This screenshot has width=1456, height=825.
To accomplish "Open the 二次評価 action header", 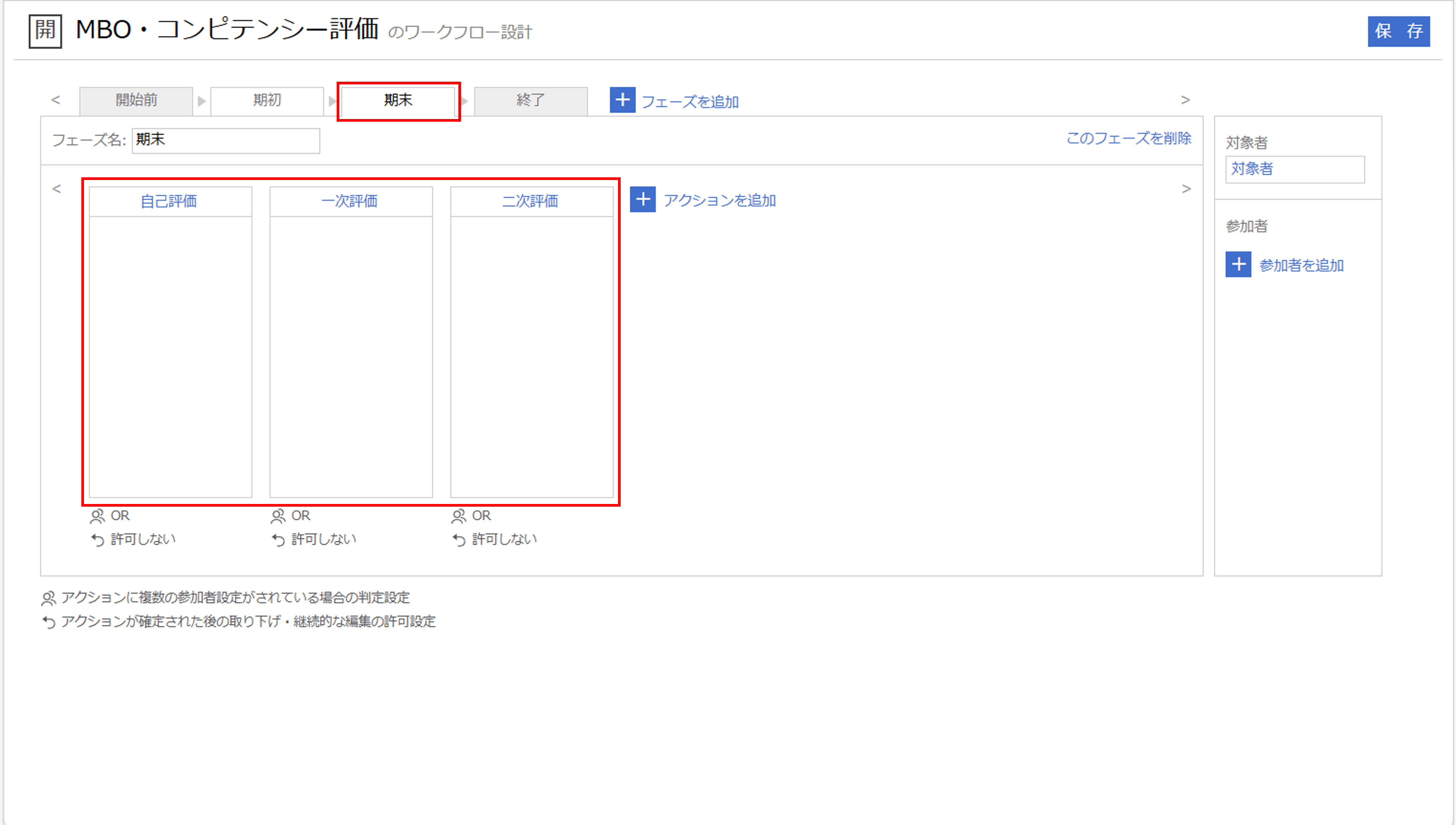I will (x=532, y=201).
